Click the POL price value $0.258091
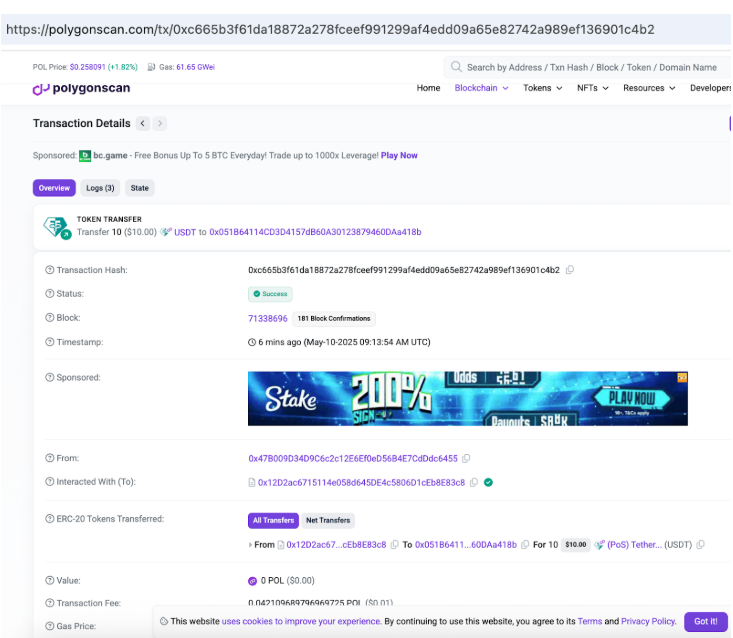 click(x=87, y=67)
